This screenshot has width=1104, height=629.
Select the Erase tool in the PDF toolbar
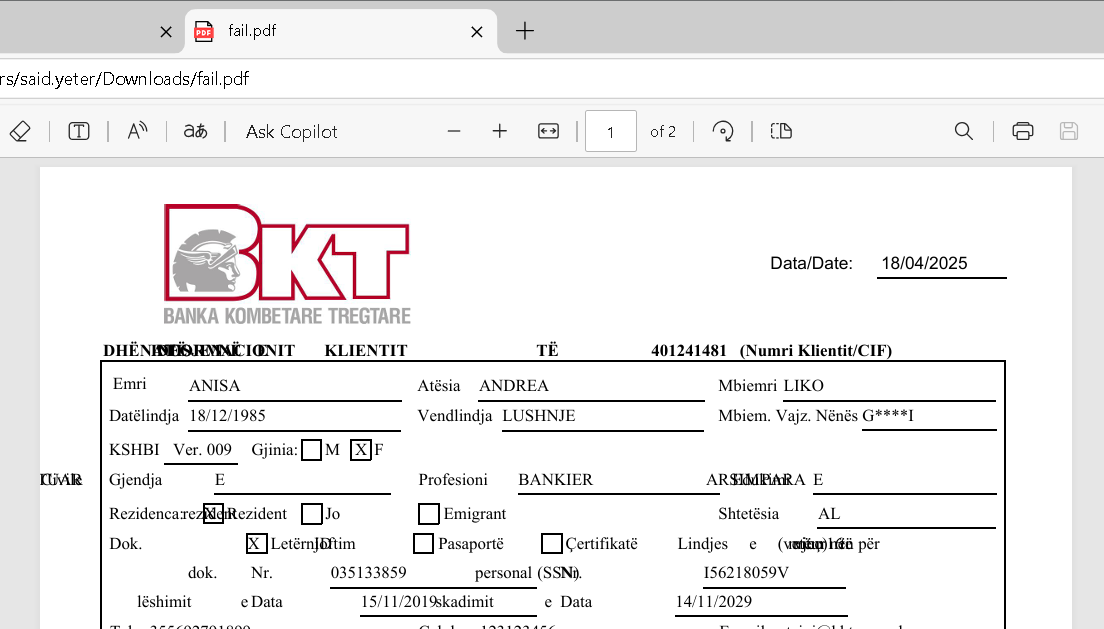[20, 131]
